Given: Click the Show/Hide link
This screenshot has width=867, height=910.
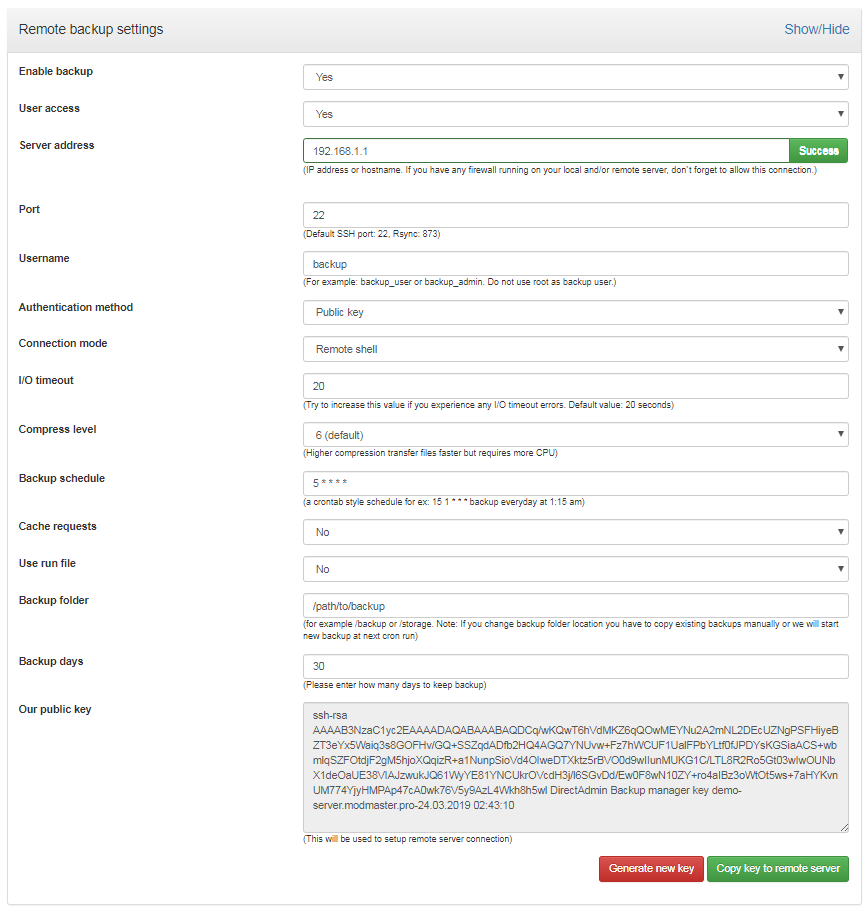Looking at the screenshot, I should (x=816, y=29).
